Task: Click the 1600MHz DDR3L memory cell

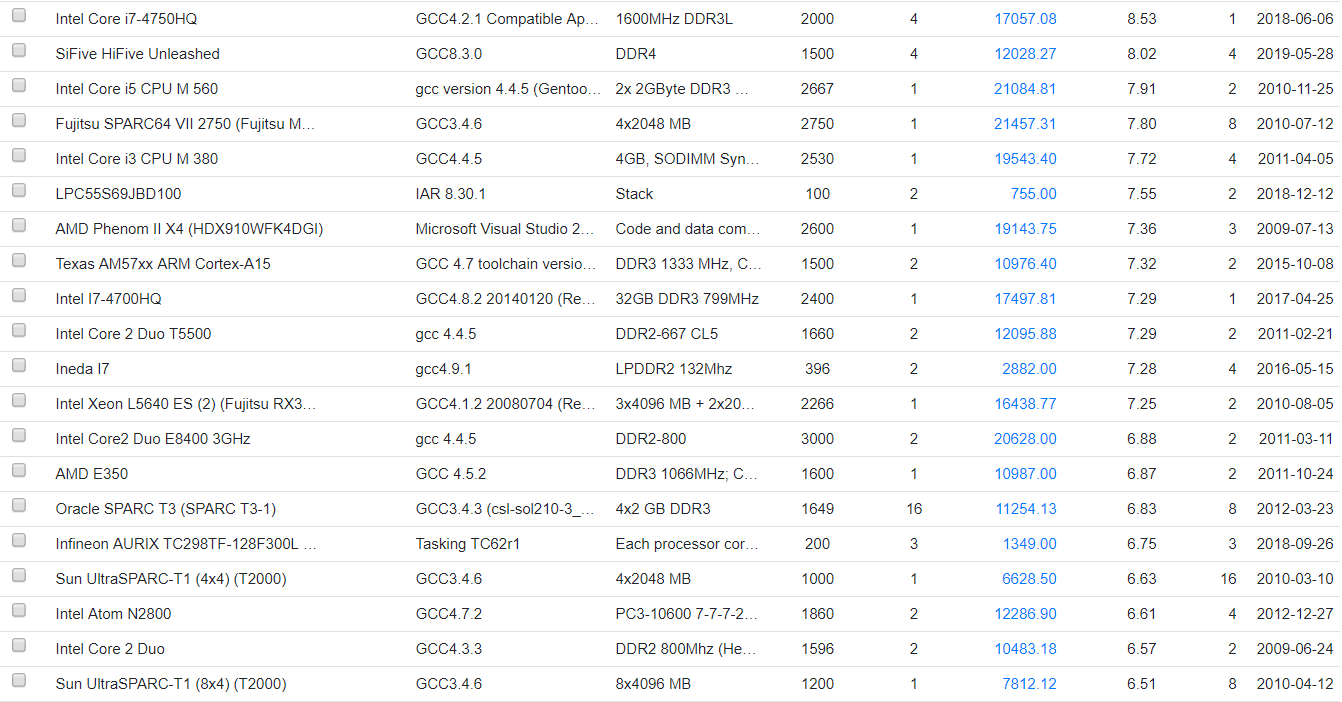Action: (674, 19)
